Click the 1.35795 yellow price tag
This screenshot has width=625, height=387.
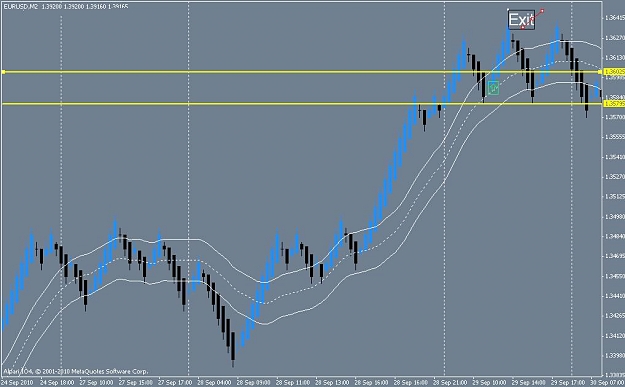[x=614, y=104]
